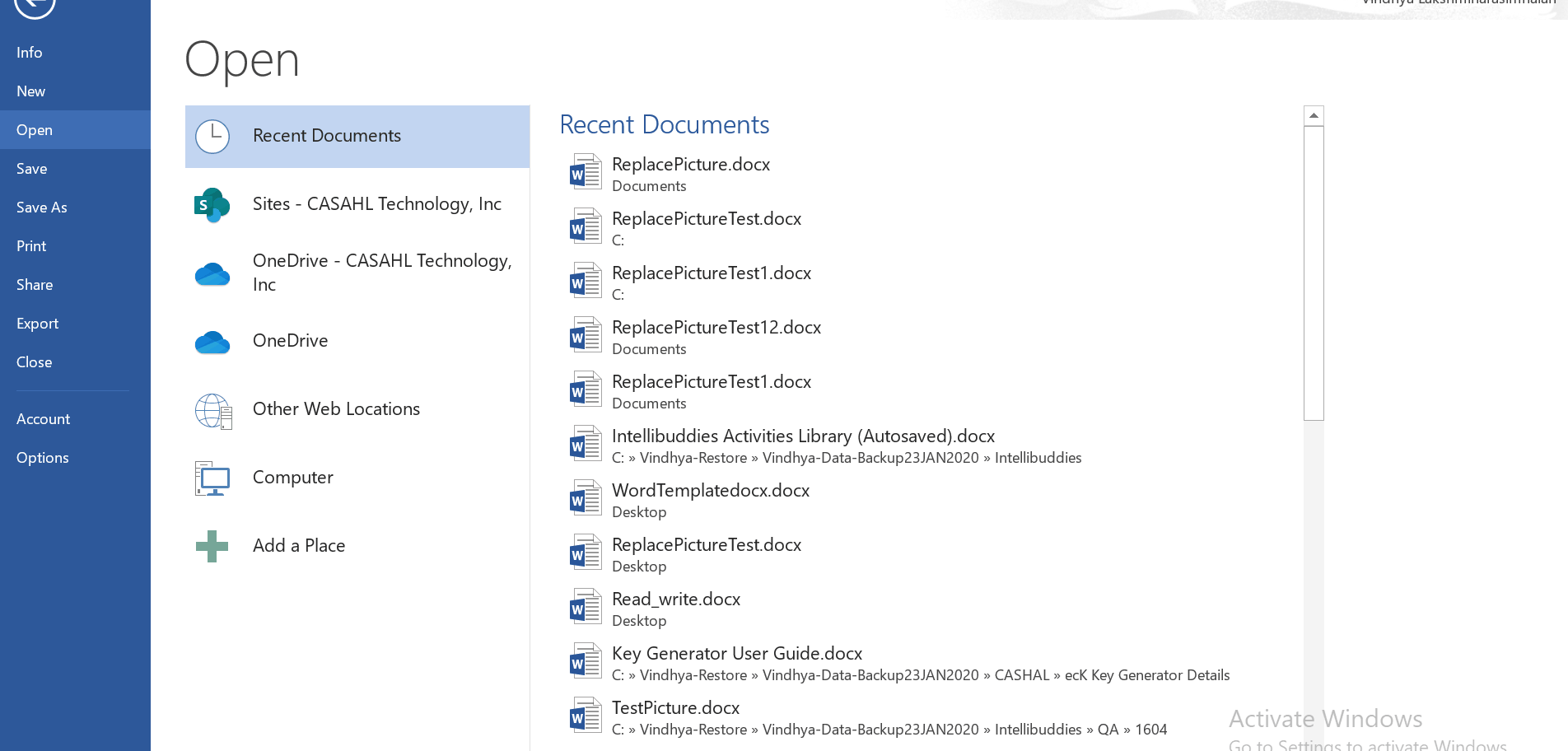Select the globe icon for Other Web Locations

click(x=212, y=409)
